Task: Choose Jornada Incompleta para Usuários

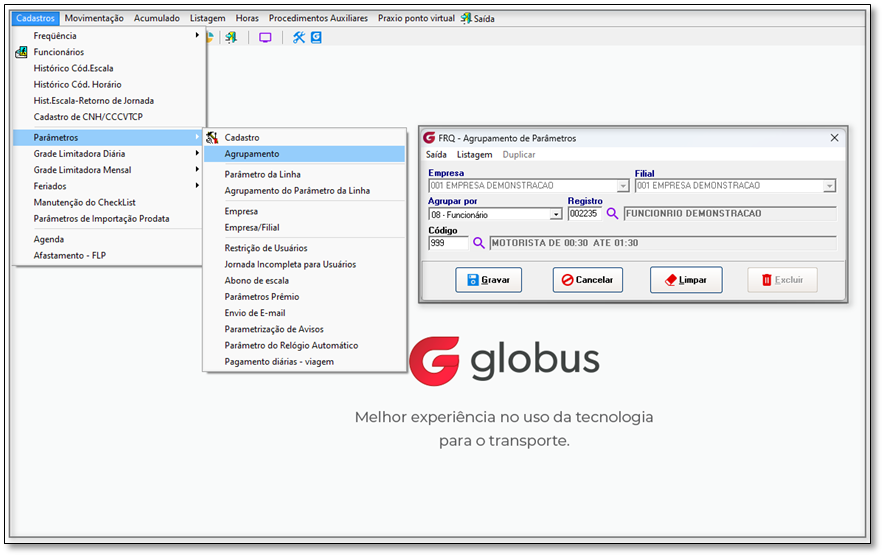Action: coord(304,264)
